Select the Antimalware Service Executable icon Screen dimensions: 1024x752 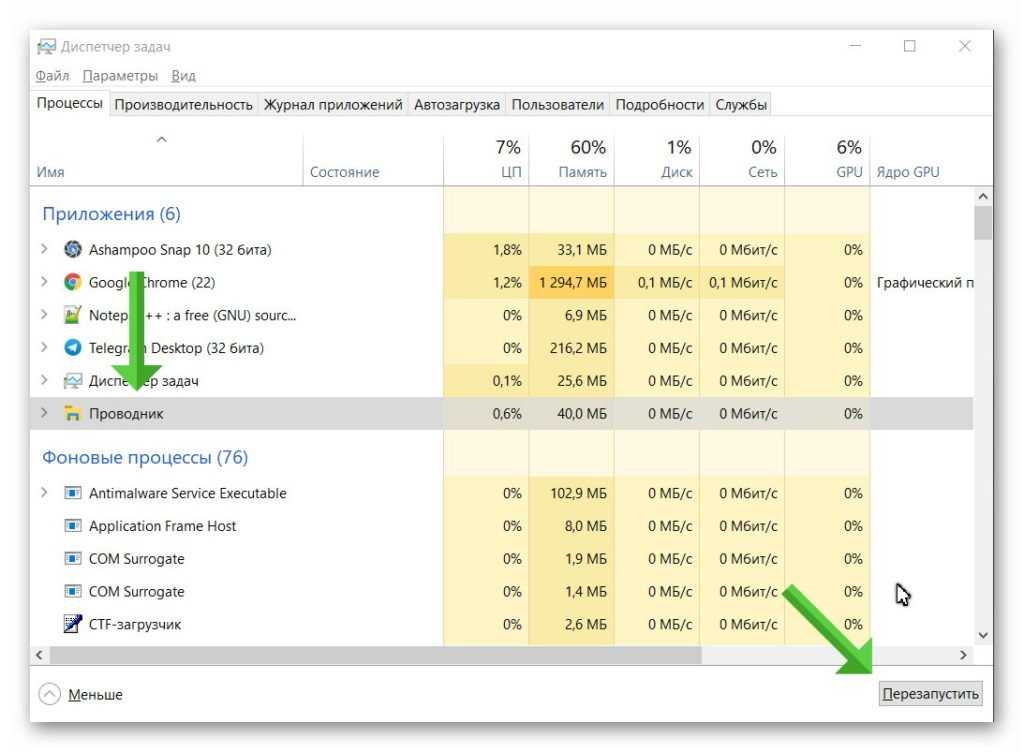(x=72, y=493)
